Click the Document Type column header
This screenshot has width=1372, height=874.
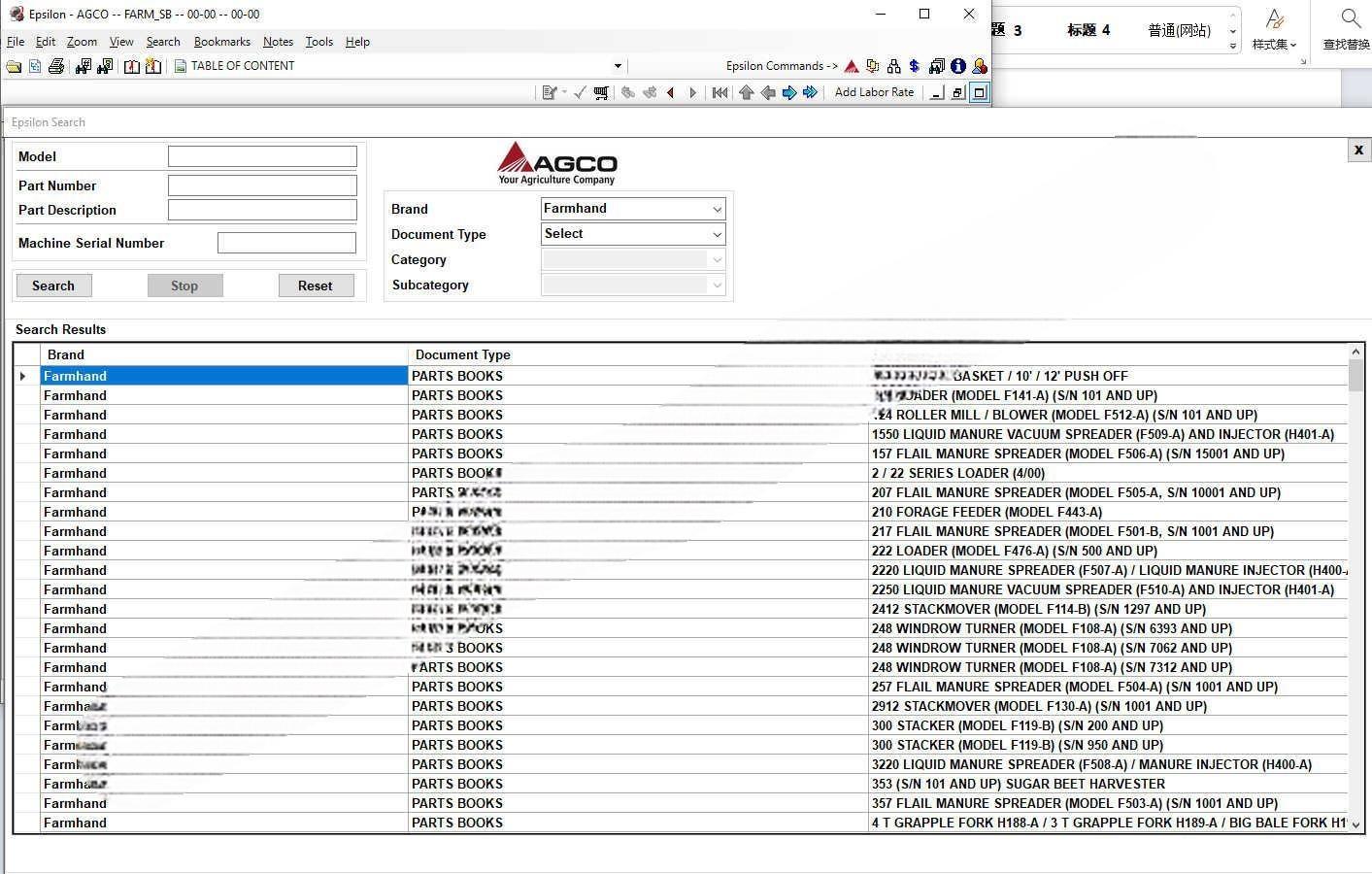[x=638, y=354]
